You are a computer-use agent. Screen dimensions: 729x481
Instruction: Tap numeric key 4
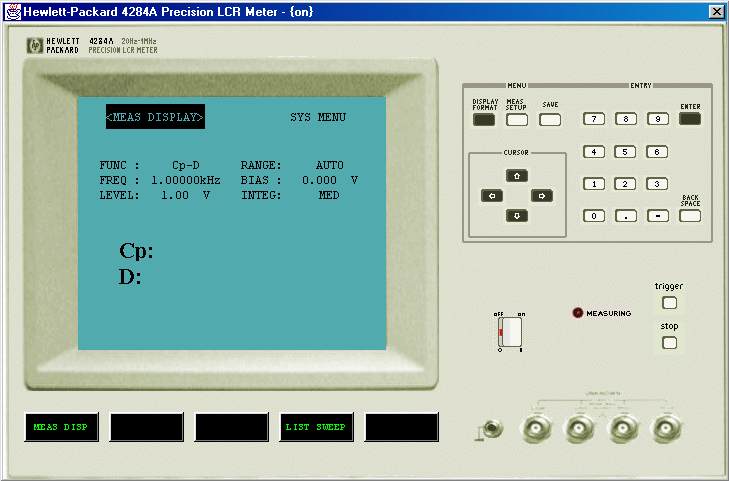pyautogui.click(x=594, y=152)
